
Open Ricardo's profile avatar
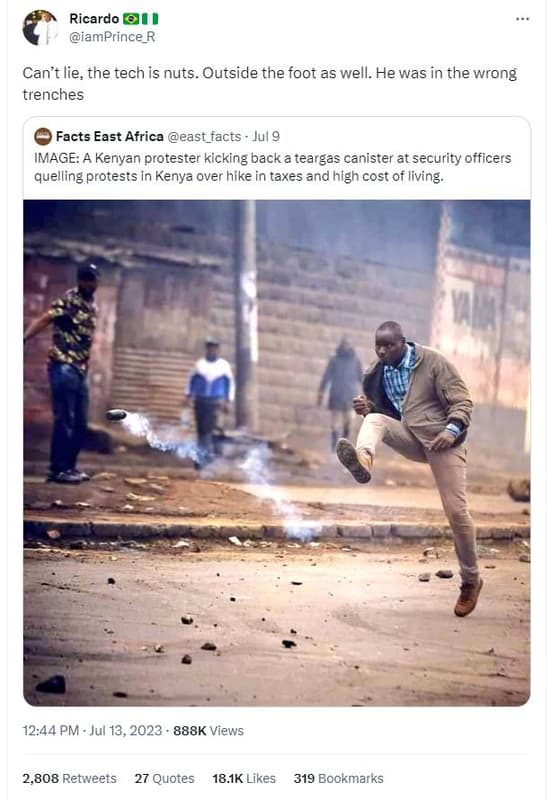[40, 28]
